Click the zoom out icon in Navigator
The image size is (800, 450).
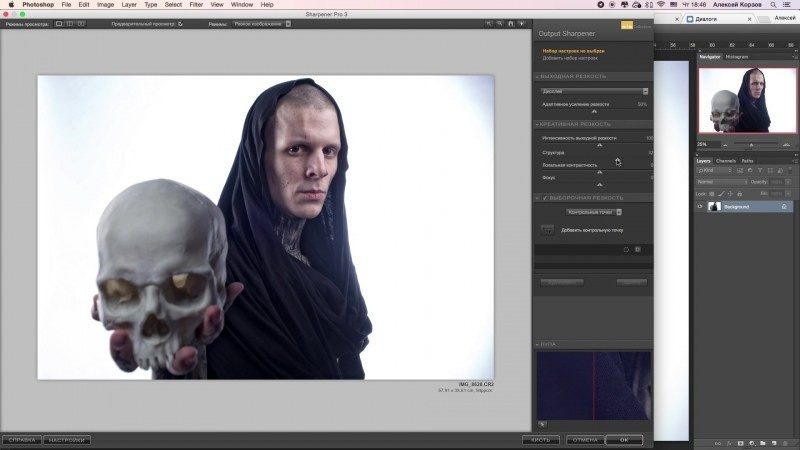[724, 145]
